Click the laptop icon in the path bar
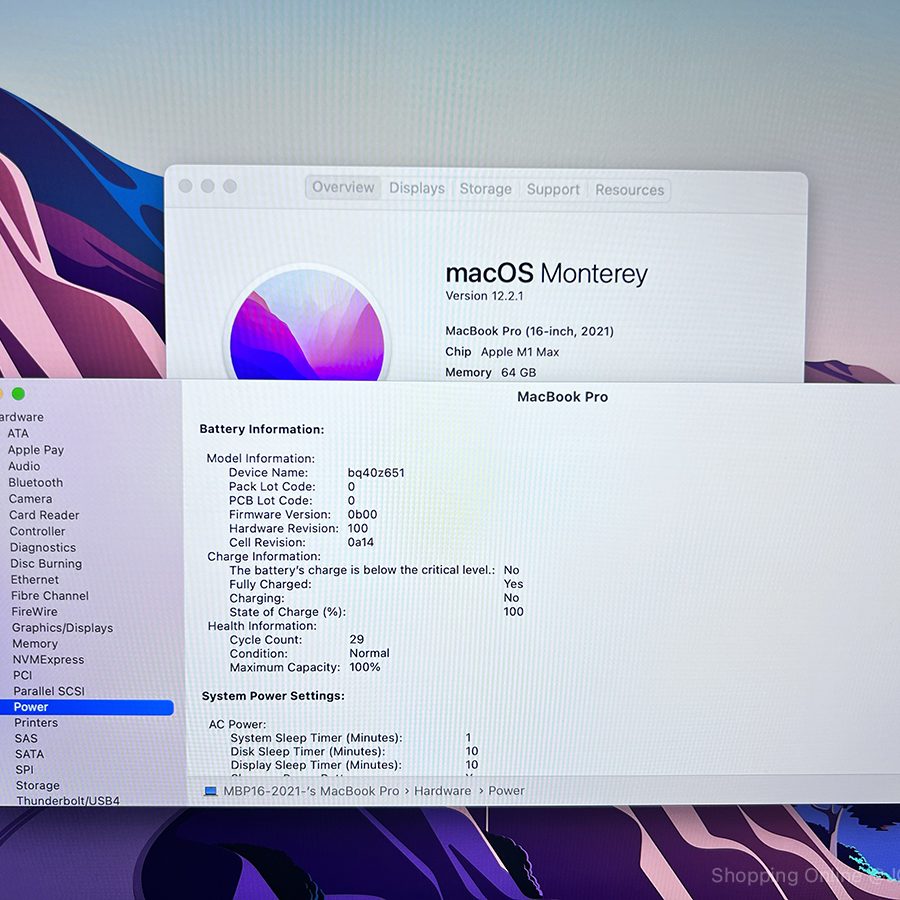 (x=211, y=791)
